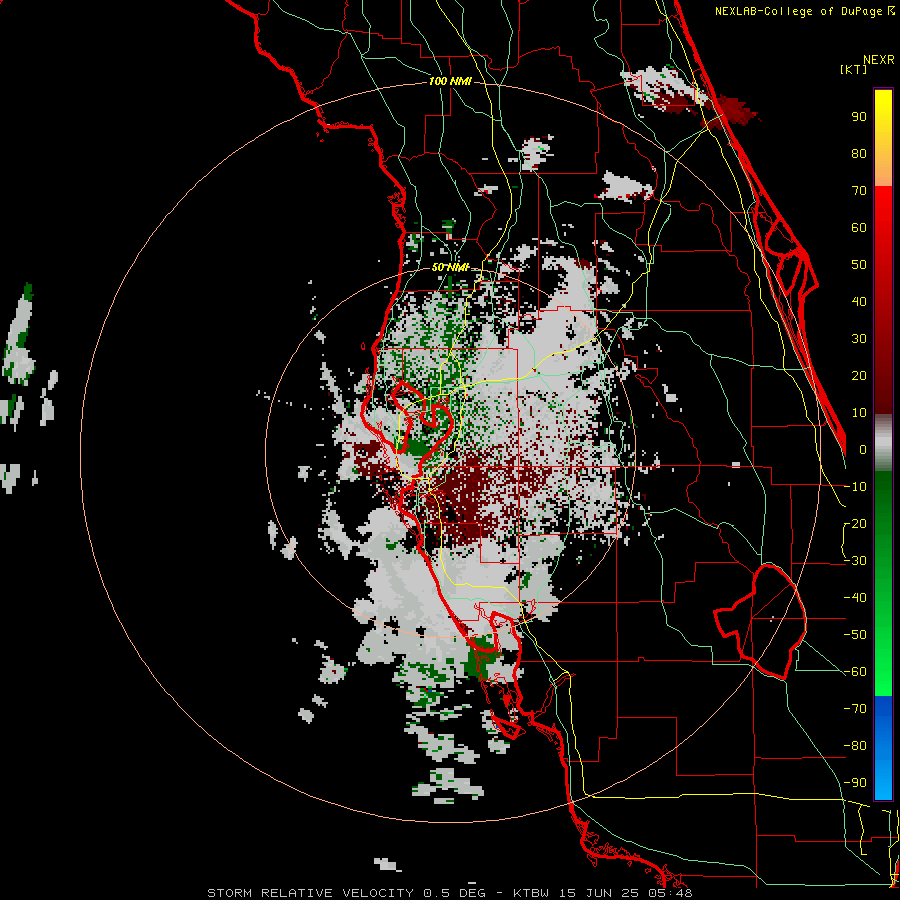Image resolution: width=900 pixels, height=900 pixels.
Task: Click the 10 label on the velocity scale
Action: 859,413
